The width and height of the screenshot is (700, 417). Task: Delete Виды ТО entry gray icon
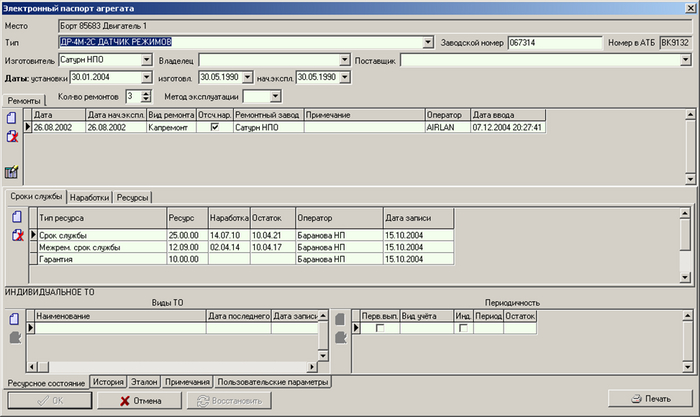click(15, 337)
